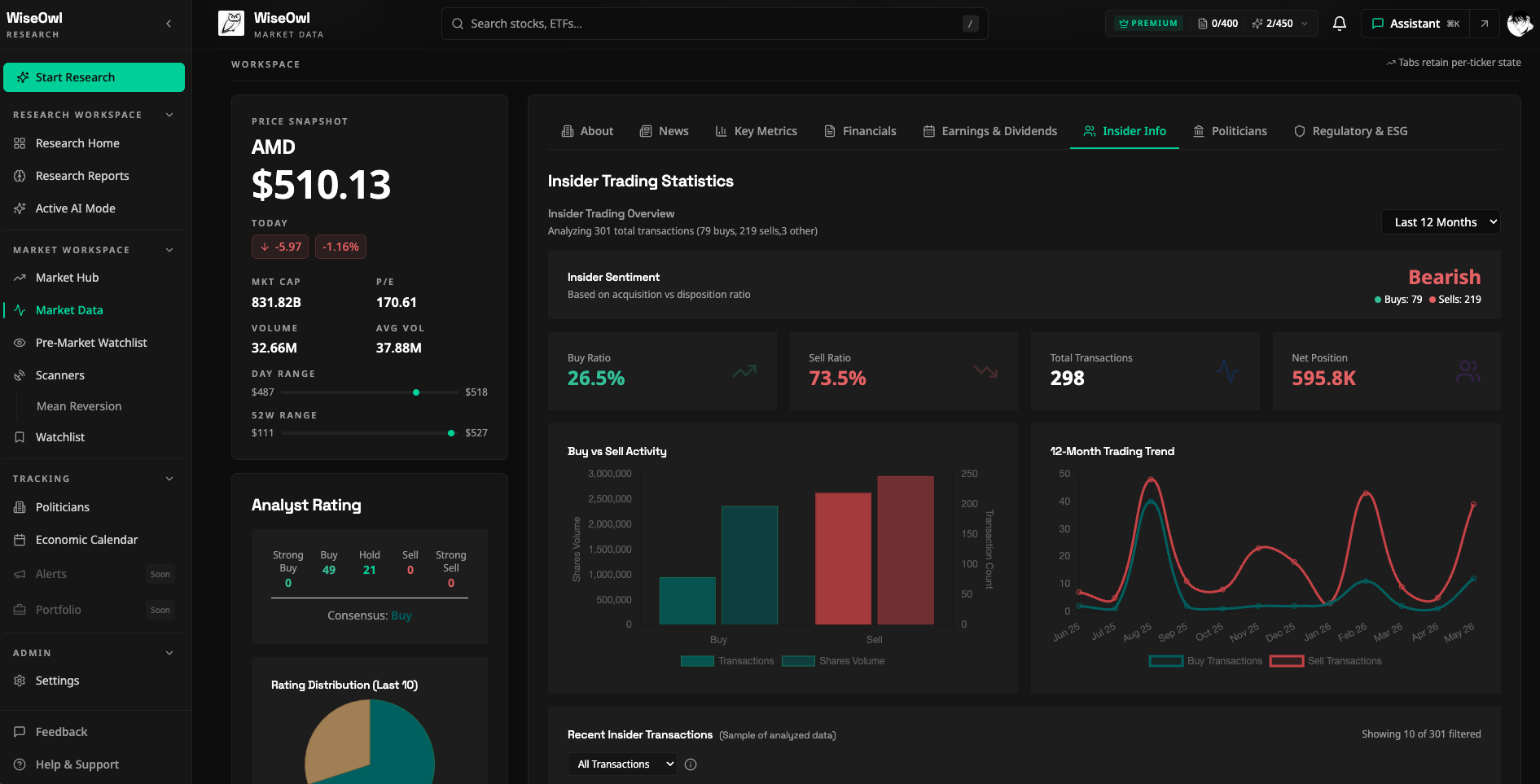The height and width of the screenshot is (784, 1540).
Task: Click the Feedback speech bubble icon
Action: [20, 732]
